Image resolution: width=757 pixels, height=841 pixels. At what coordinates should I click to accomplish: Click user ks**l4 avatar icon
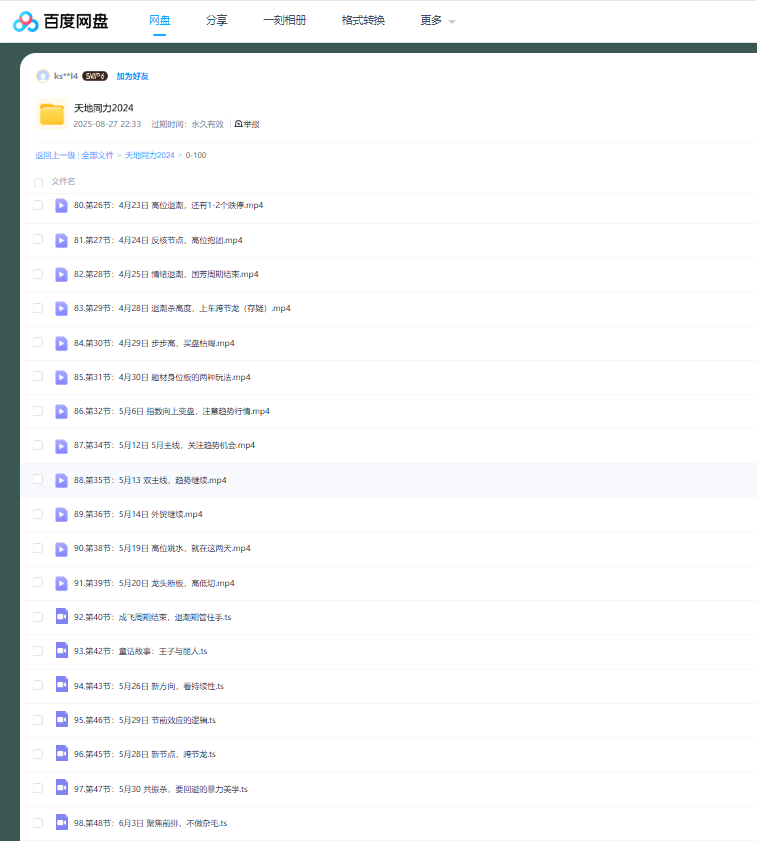tap(42, 76)
